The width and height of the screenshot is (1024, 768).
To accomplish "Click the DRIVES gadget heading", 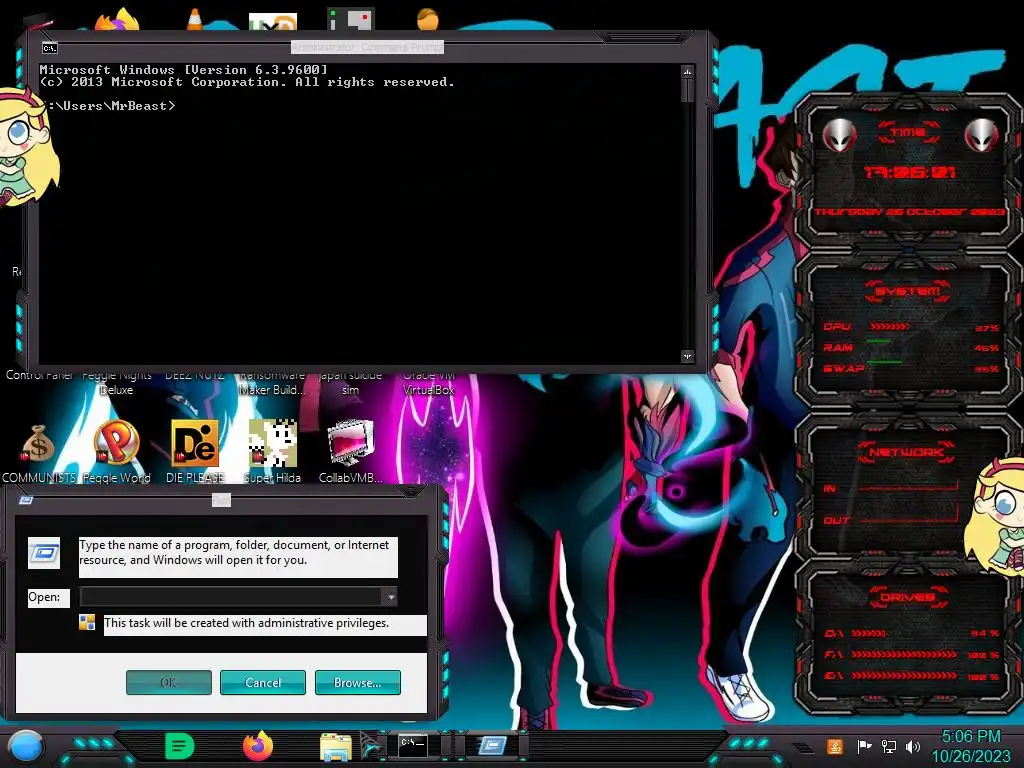I will [907, 597].
